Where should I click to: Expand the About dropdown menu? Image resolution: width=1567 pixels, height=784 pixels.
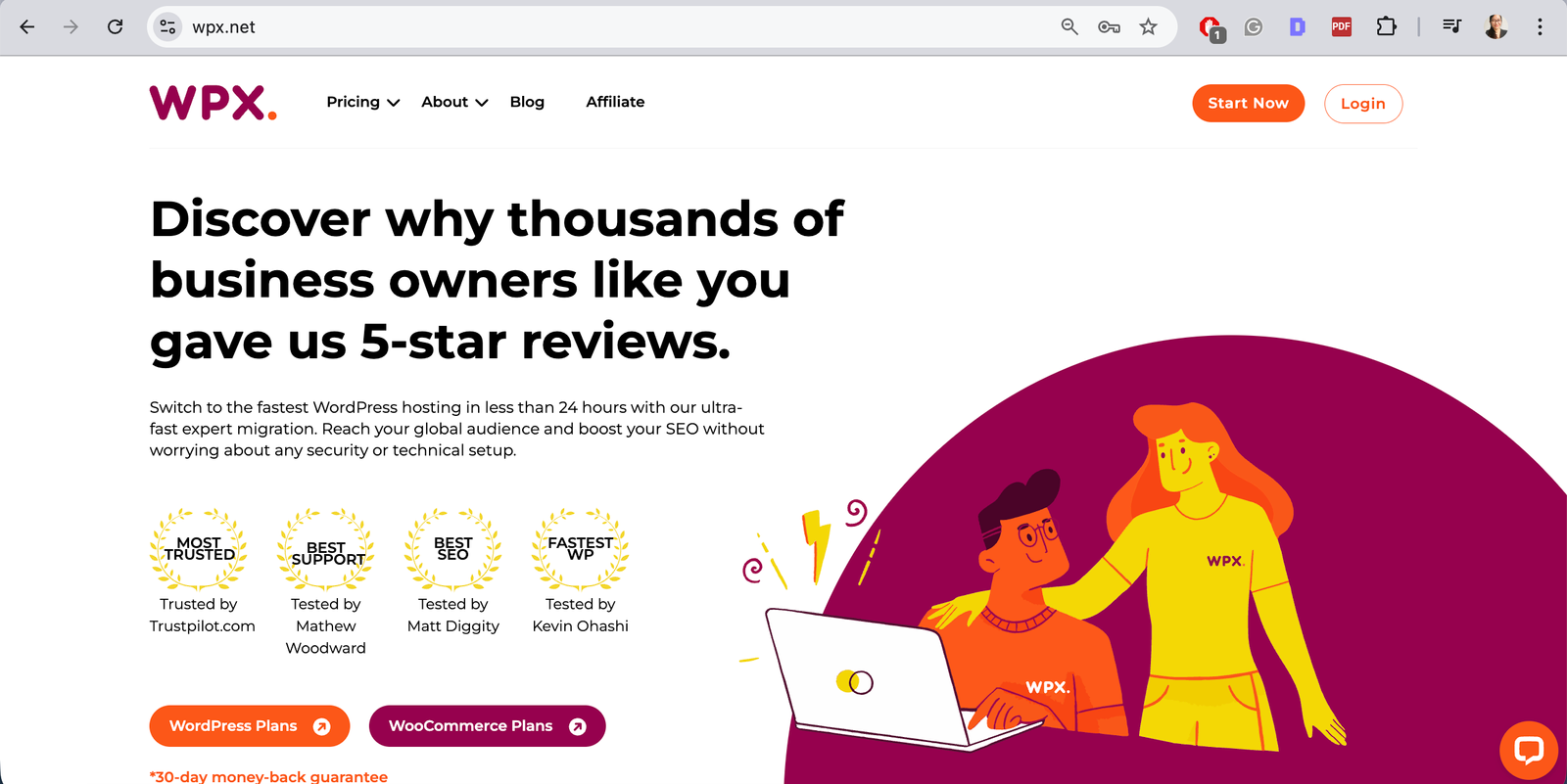pos(454,102)
